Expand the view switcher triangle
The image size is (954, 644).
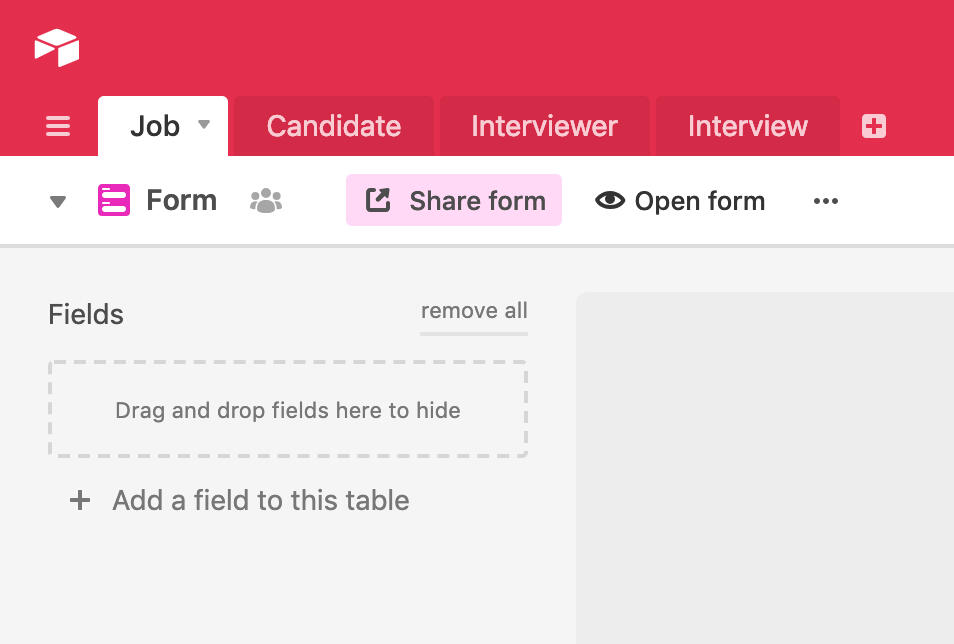[x=58, y=202]
